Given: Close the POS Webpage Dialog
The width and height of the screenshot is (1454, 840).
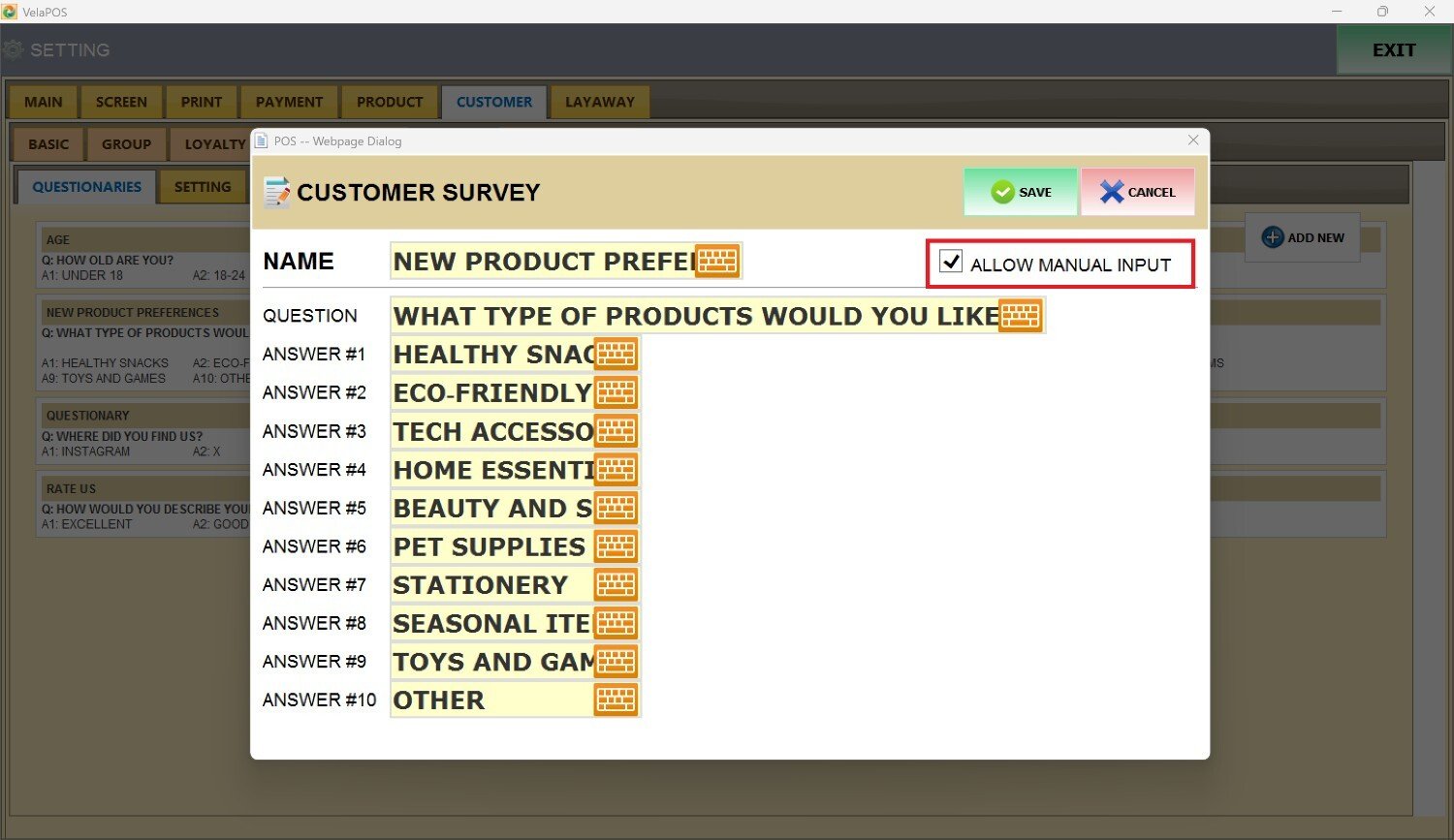Looking at the screenshot, I should pos(1193,140).
